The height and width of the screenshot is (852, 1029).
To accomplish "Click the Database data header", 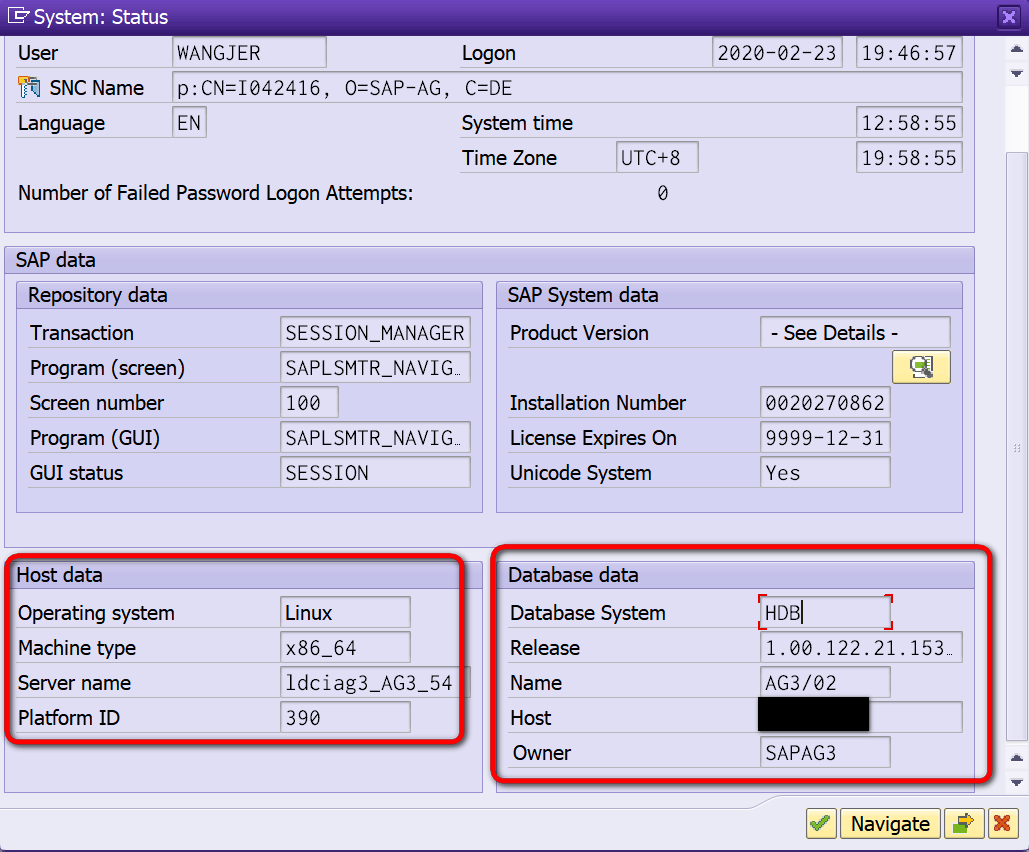I will click(735, 575).
